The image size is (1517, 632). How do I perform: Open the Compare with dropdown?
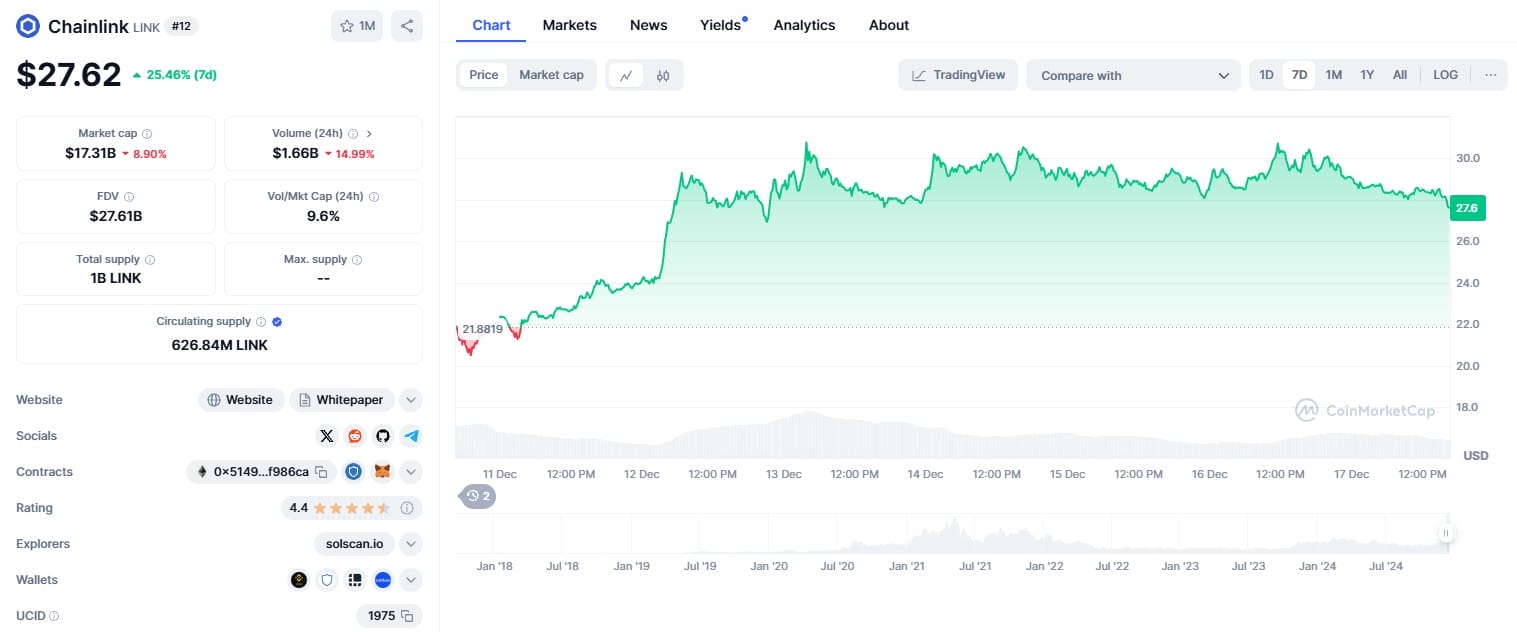pyautogui.click(x=1133, y=75)
